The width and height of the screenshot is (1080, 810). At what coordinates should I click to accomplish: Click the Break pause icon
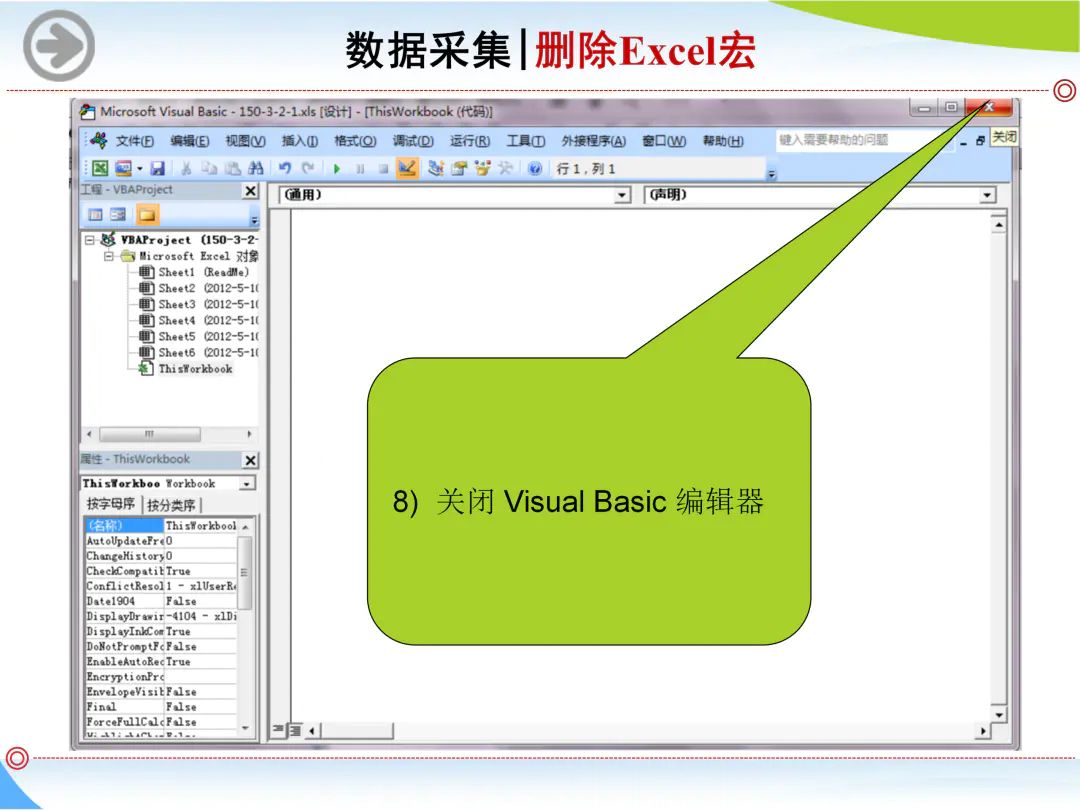pyautogui.click(x=360, y=169)
